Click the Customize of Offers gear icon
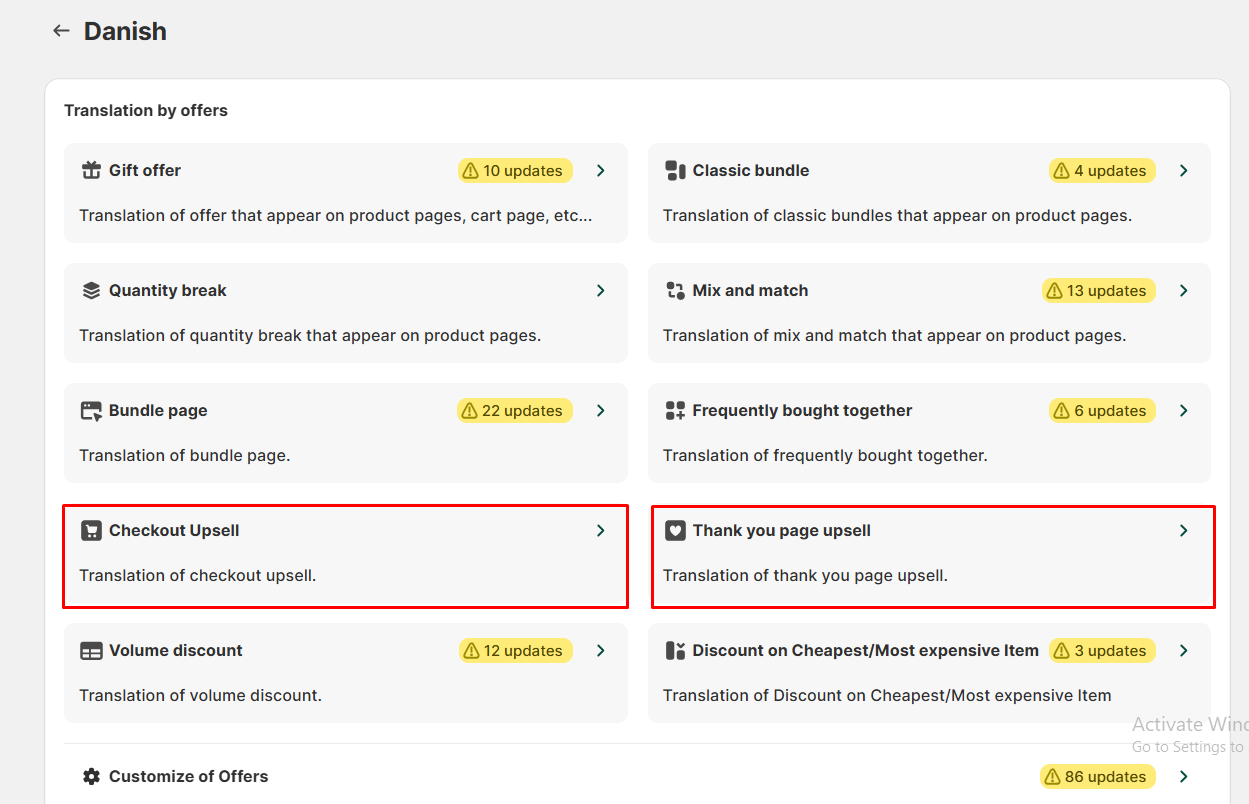Image resolution: width=1249 pixels, height=804 pixels. [90, 776]
